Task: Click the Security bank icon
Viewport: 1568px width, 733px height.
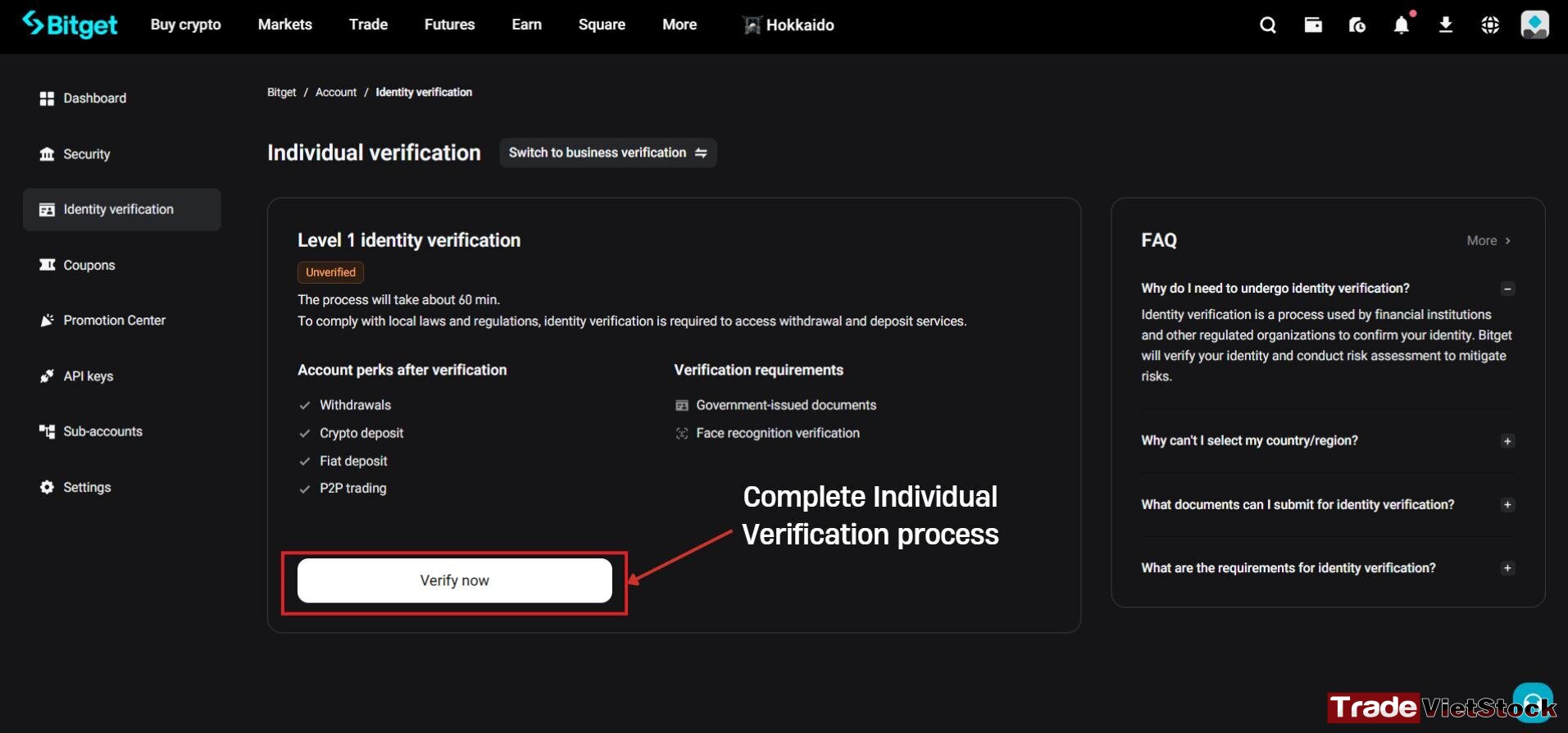Action: (x=47, y=154)
